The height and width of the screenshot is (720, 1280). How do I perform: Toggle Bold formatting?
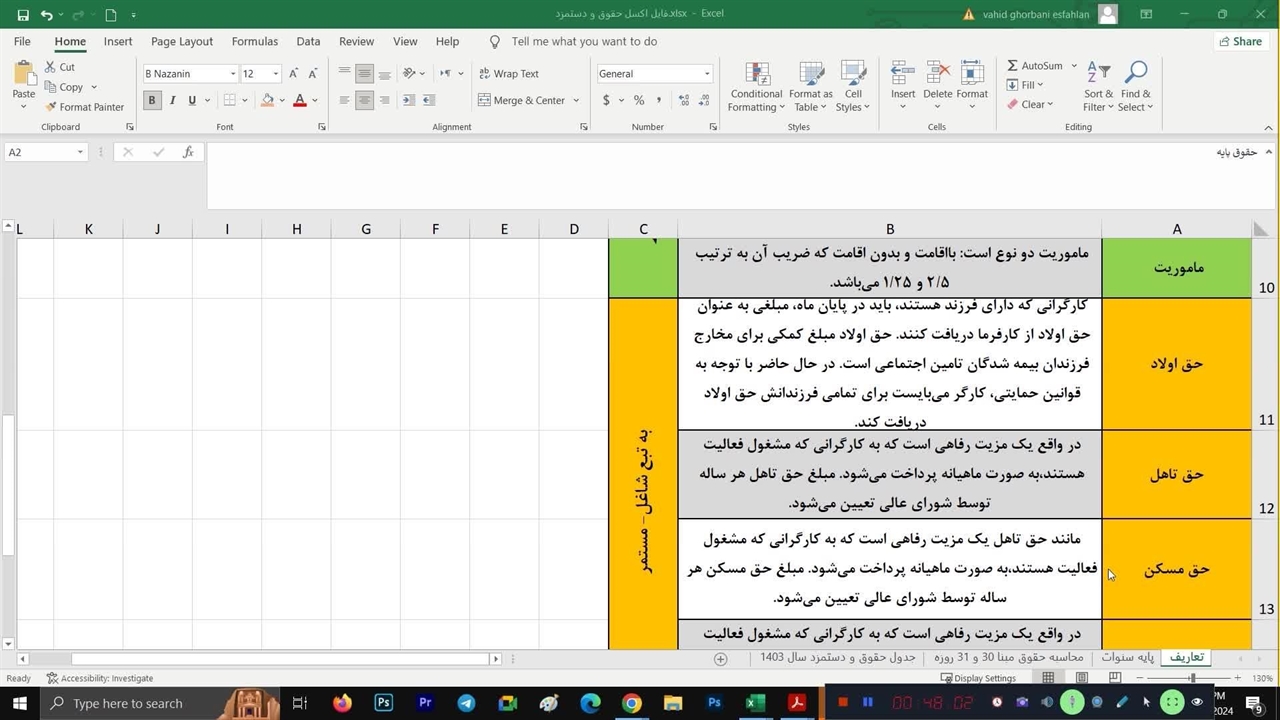point(152,100)
